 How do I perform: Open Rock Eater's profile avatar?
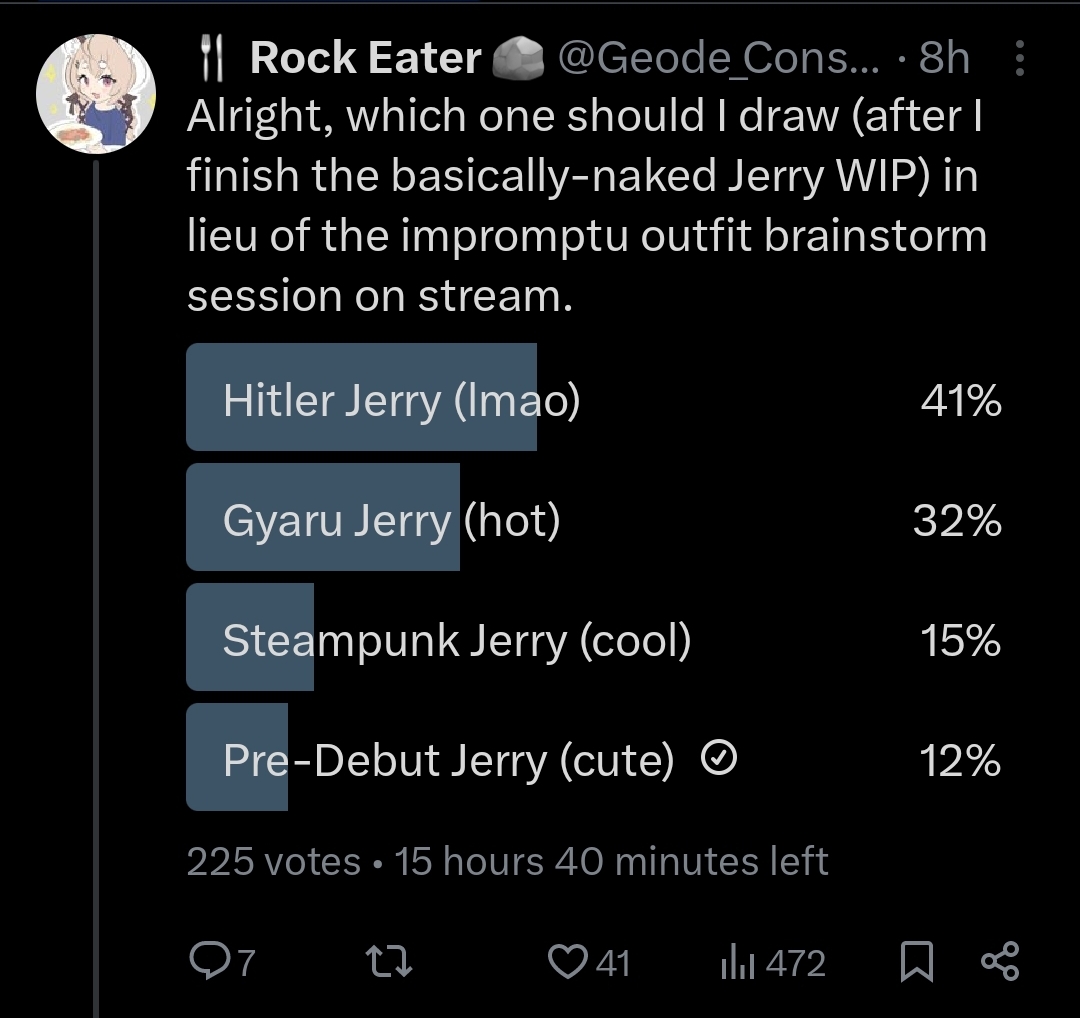(96, 94)
